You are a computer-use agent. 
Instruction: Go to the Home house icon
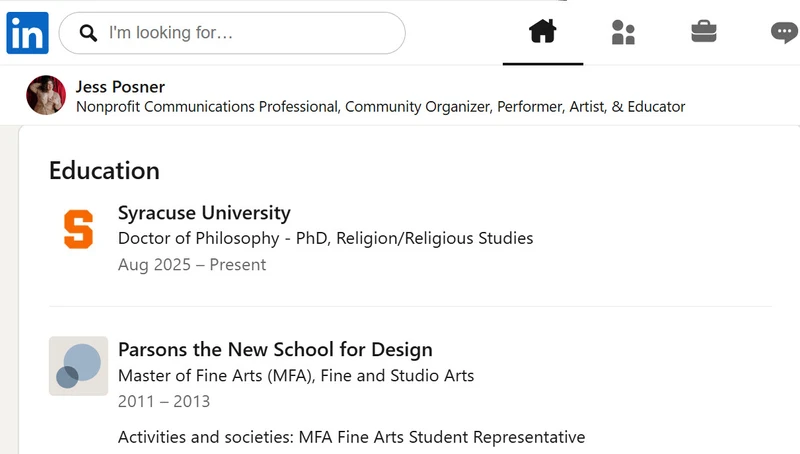(542, 32)
